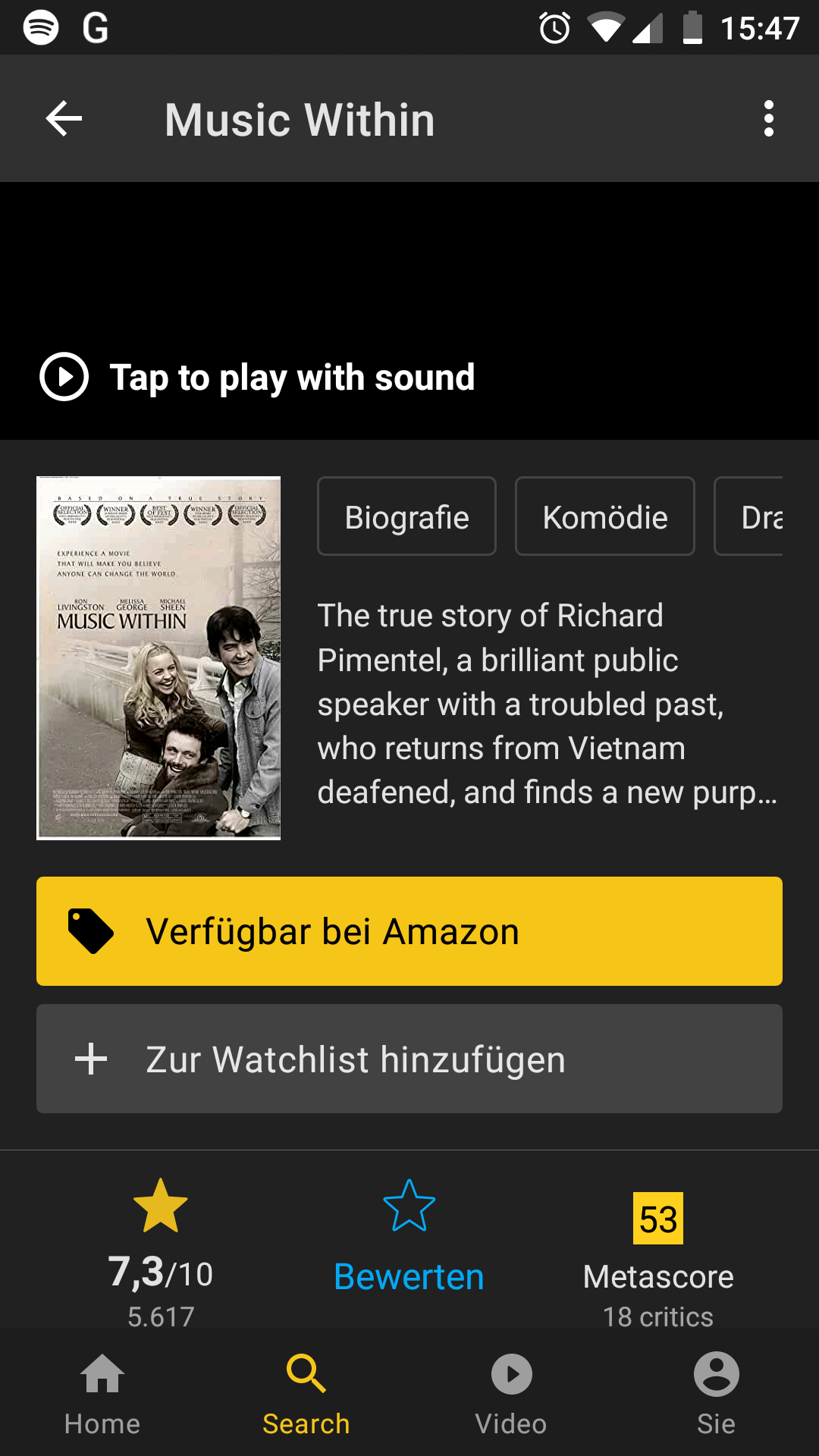Expand the truncated plot summary text
Viewport: 819px width, 1456px height.
548,704
